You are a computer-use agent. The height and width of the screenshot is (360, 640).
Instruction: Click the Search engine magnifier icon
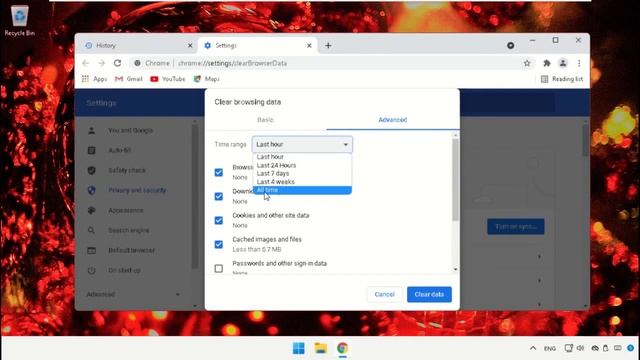[x=91, y=230]
